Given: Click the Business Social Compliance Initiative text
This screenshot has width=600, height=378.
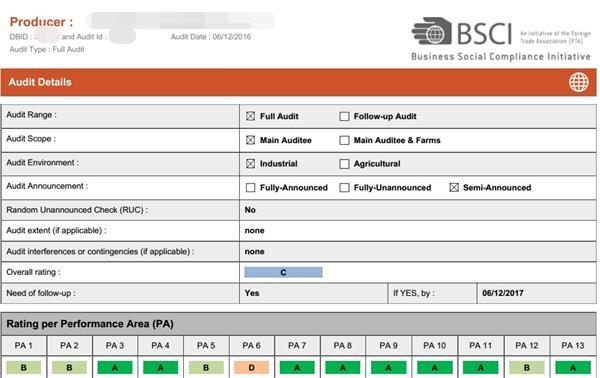Looking at the screenshot, I should click(501, 57).
